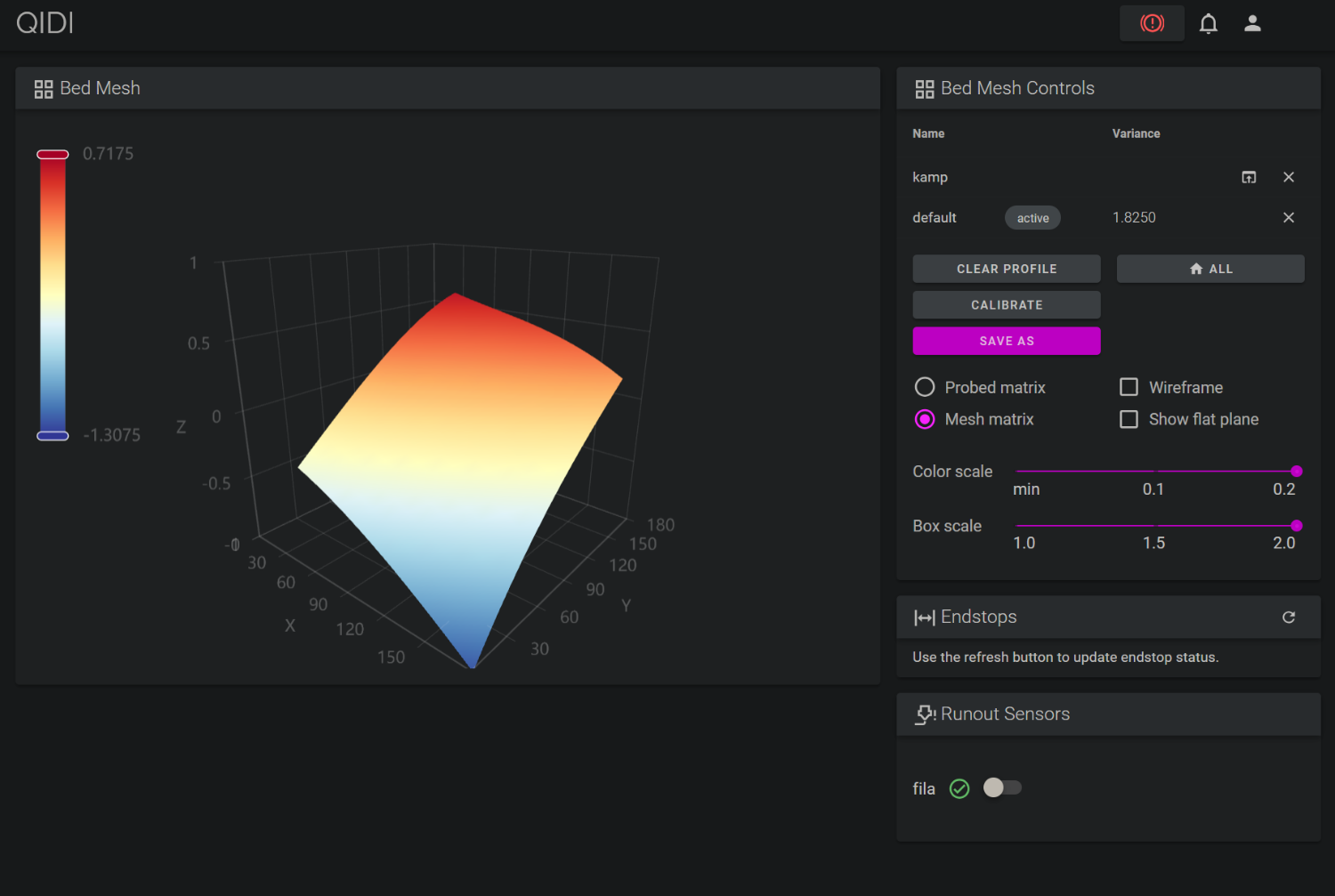Set Color scale slider to 0.1
1335x896 pixels.
pyautogui.click(x=1154, y=471)
